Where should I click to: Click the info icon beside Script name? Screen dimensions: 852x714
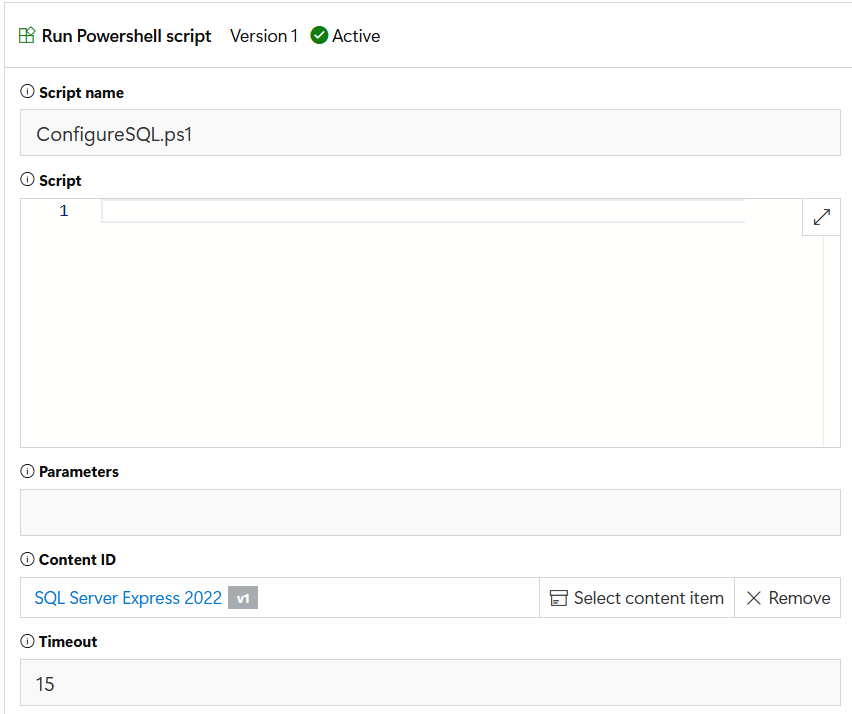click(27, 92)
